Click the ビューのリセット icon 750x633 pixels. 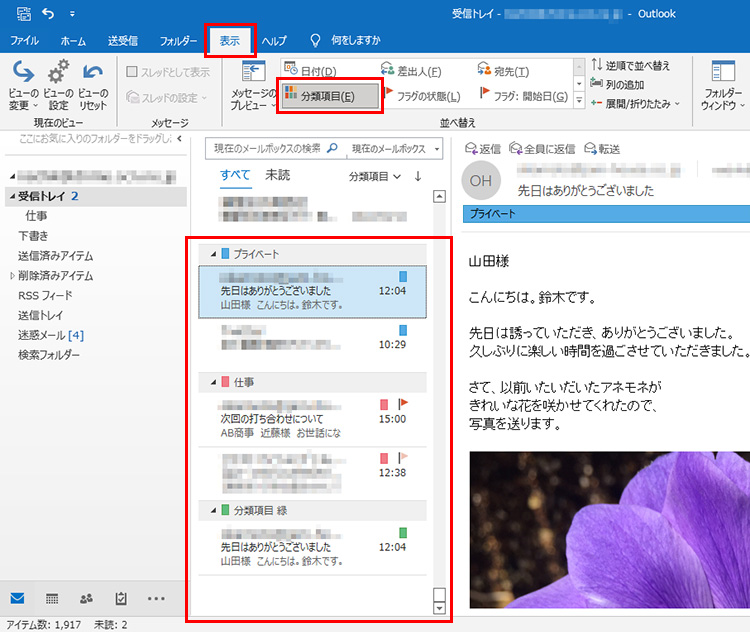tap(93, 75)
